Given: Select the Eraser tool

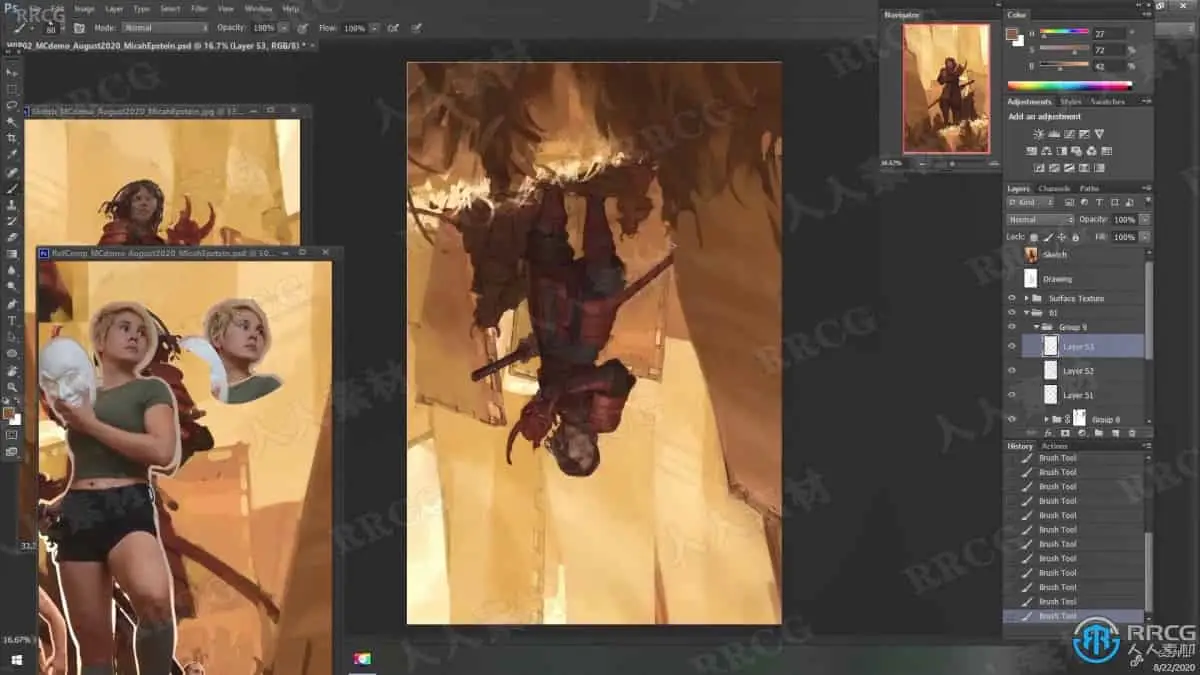Looking at the screenshot, I should click(x=12, y=238).
